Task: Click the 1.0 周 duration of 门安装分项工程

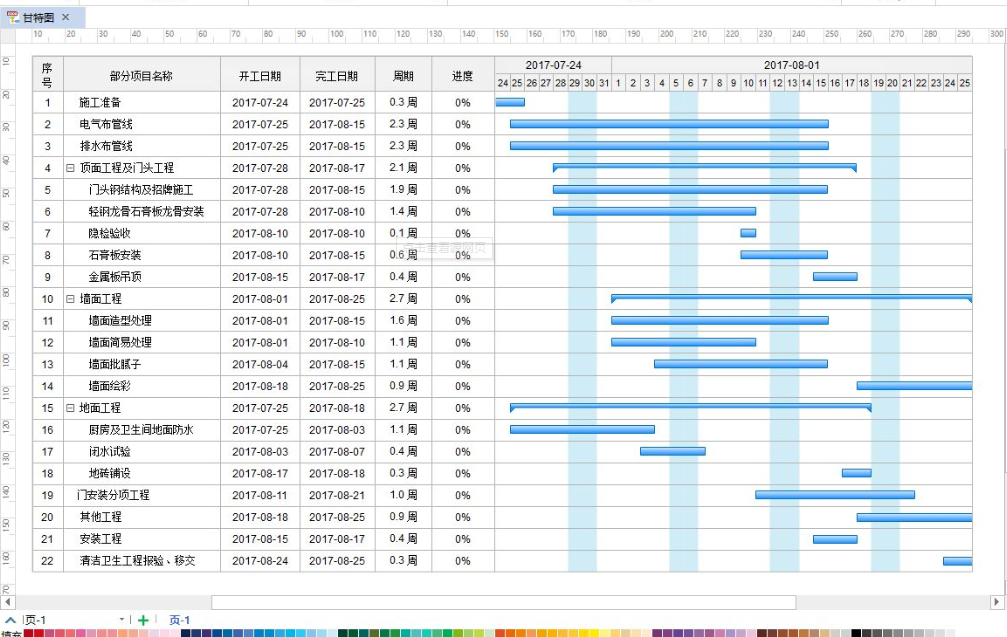Action: [x=403, y=495]
